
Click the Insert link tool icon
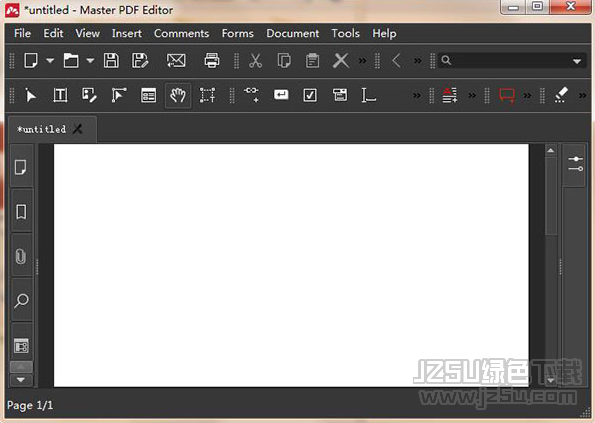coord(252,94)
